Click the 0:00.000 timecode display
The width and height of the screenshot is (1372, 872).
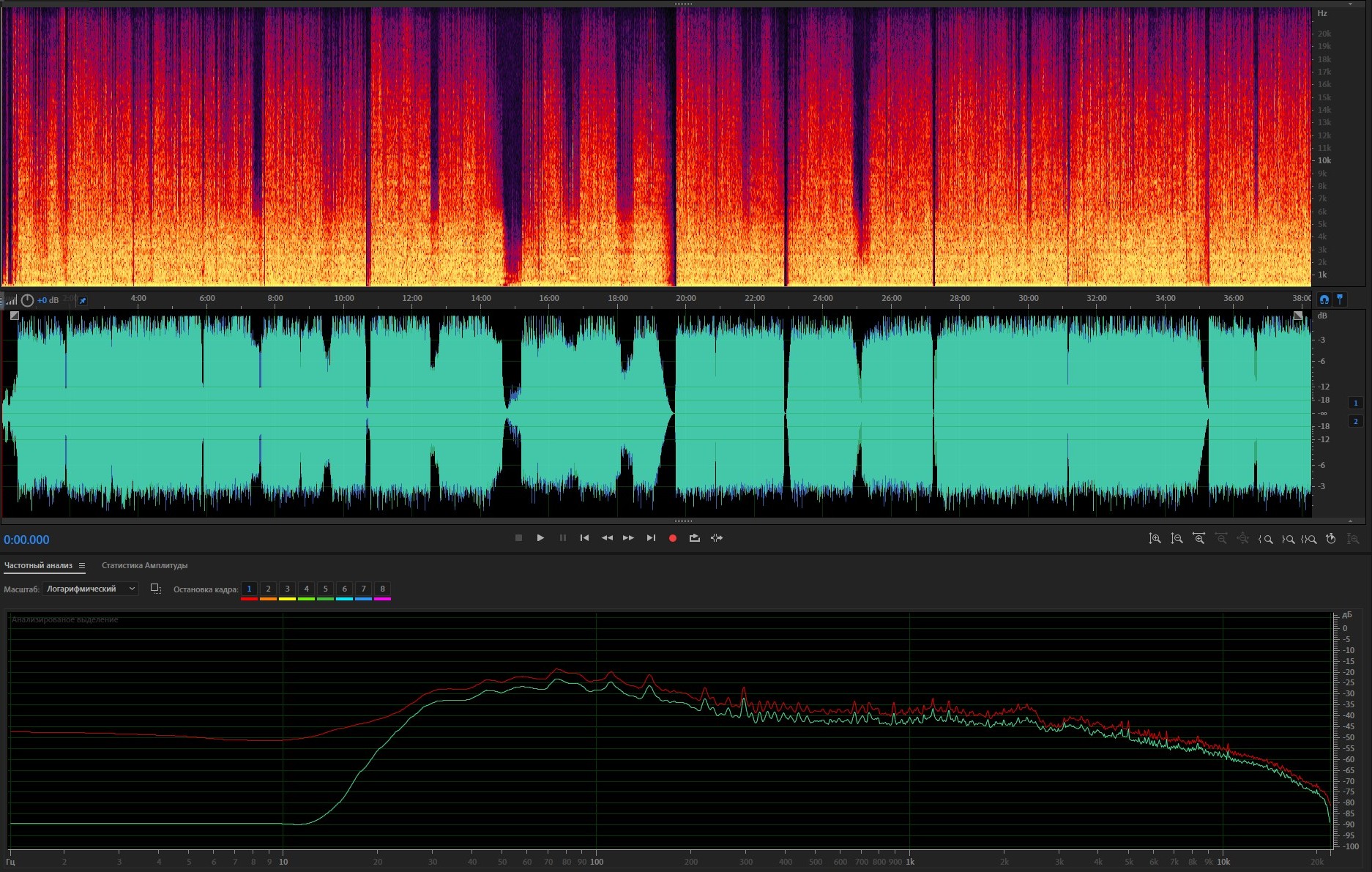tap(26, 540)
